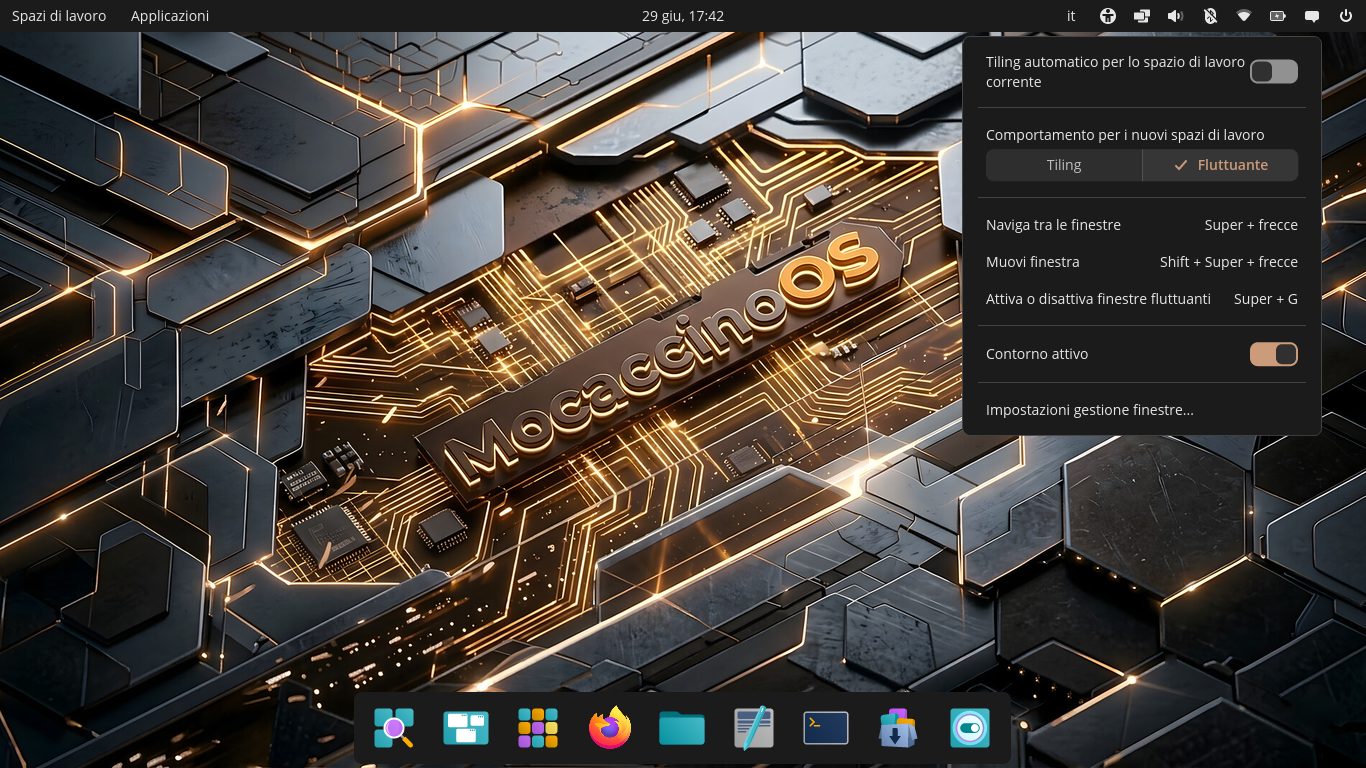Screen dimensions: 1366x768
Task: Launch the text editor from the dock
Action: click(x=754, y=728)
